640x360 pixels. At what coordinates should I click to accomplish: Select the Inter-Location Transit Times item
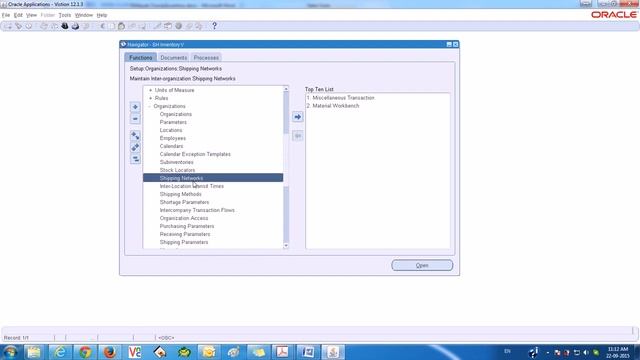coord(192,186)
